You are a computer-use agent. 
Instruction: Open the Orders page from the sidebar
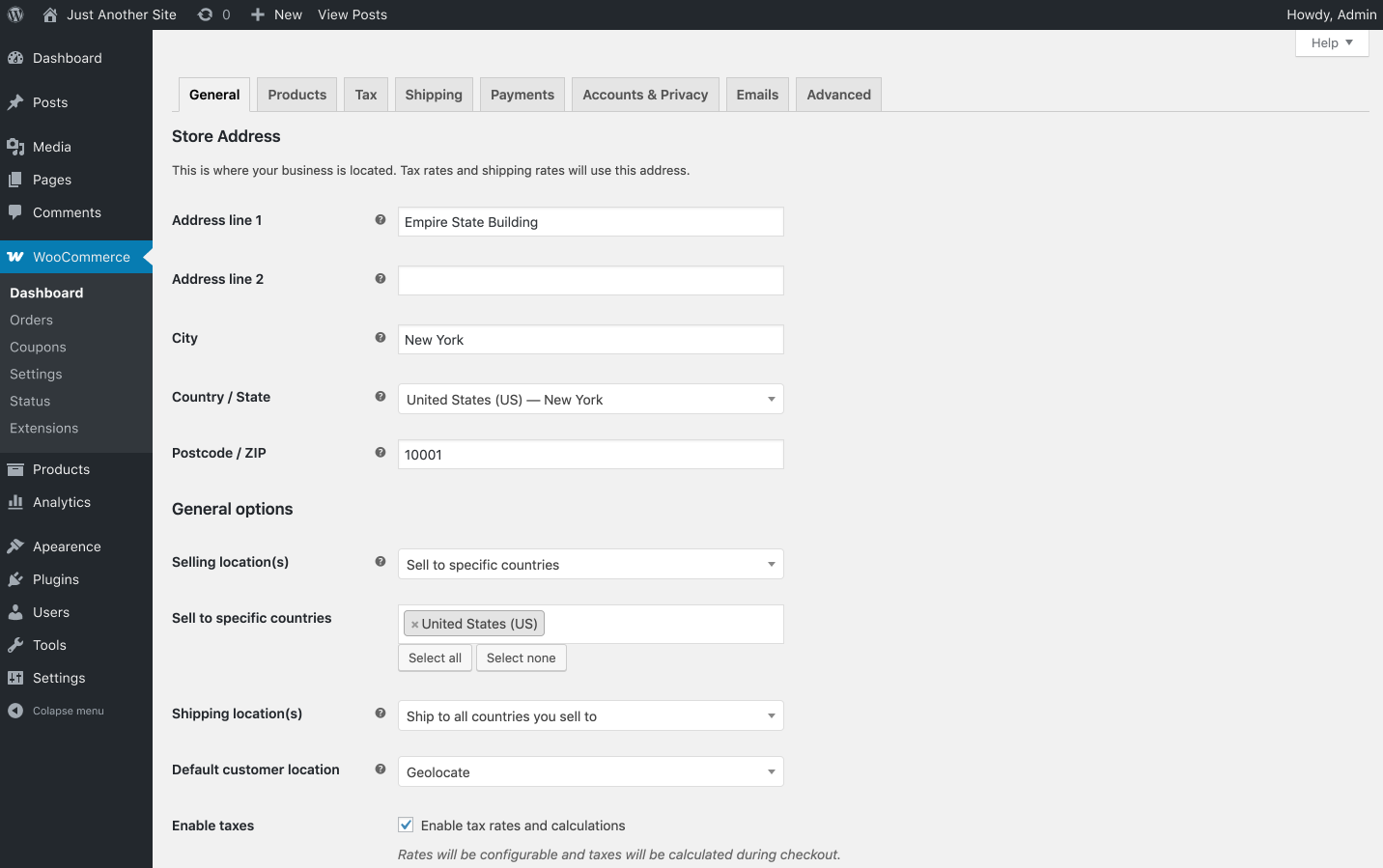(31, 320)
